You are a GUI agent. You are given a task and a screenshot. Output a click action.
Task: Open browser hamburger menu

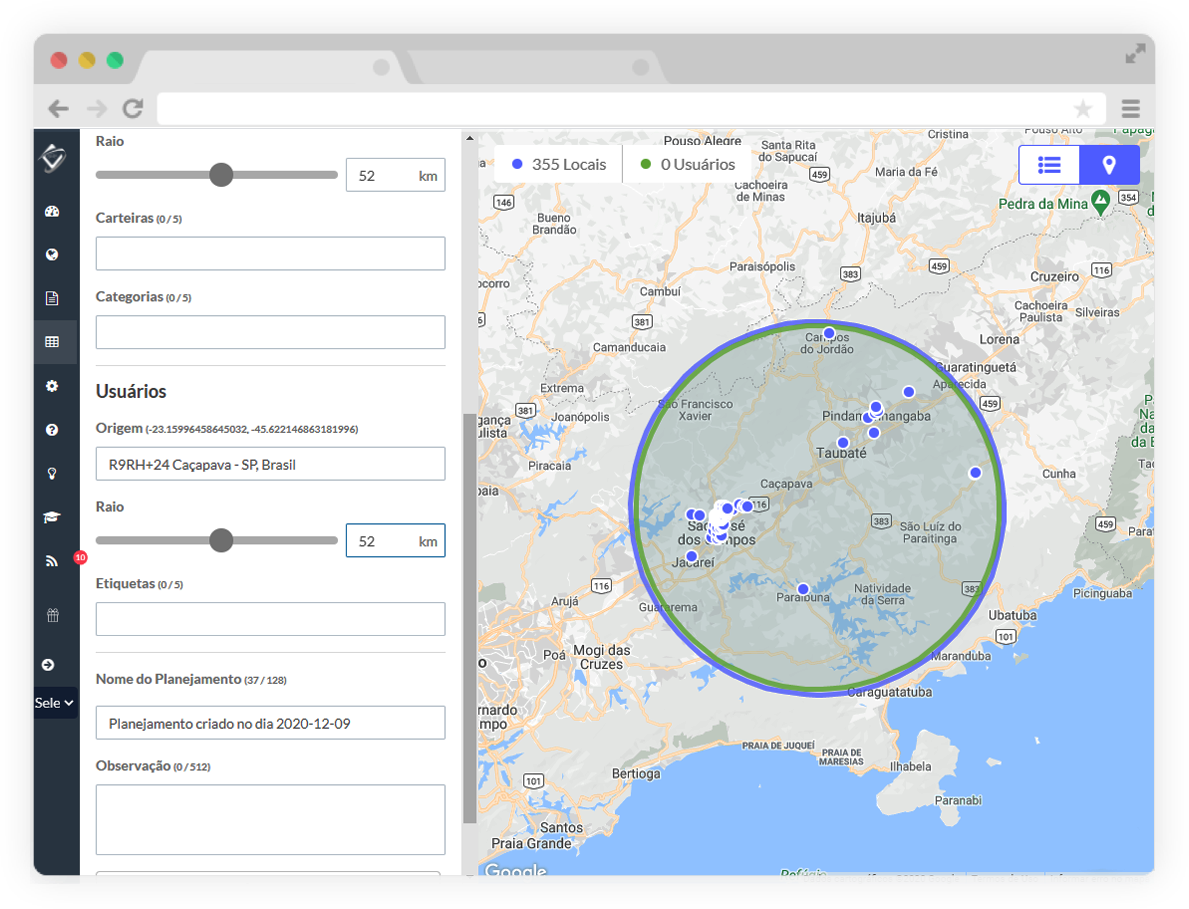[x=1131, y=108]
